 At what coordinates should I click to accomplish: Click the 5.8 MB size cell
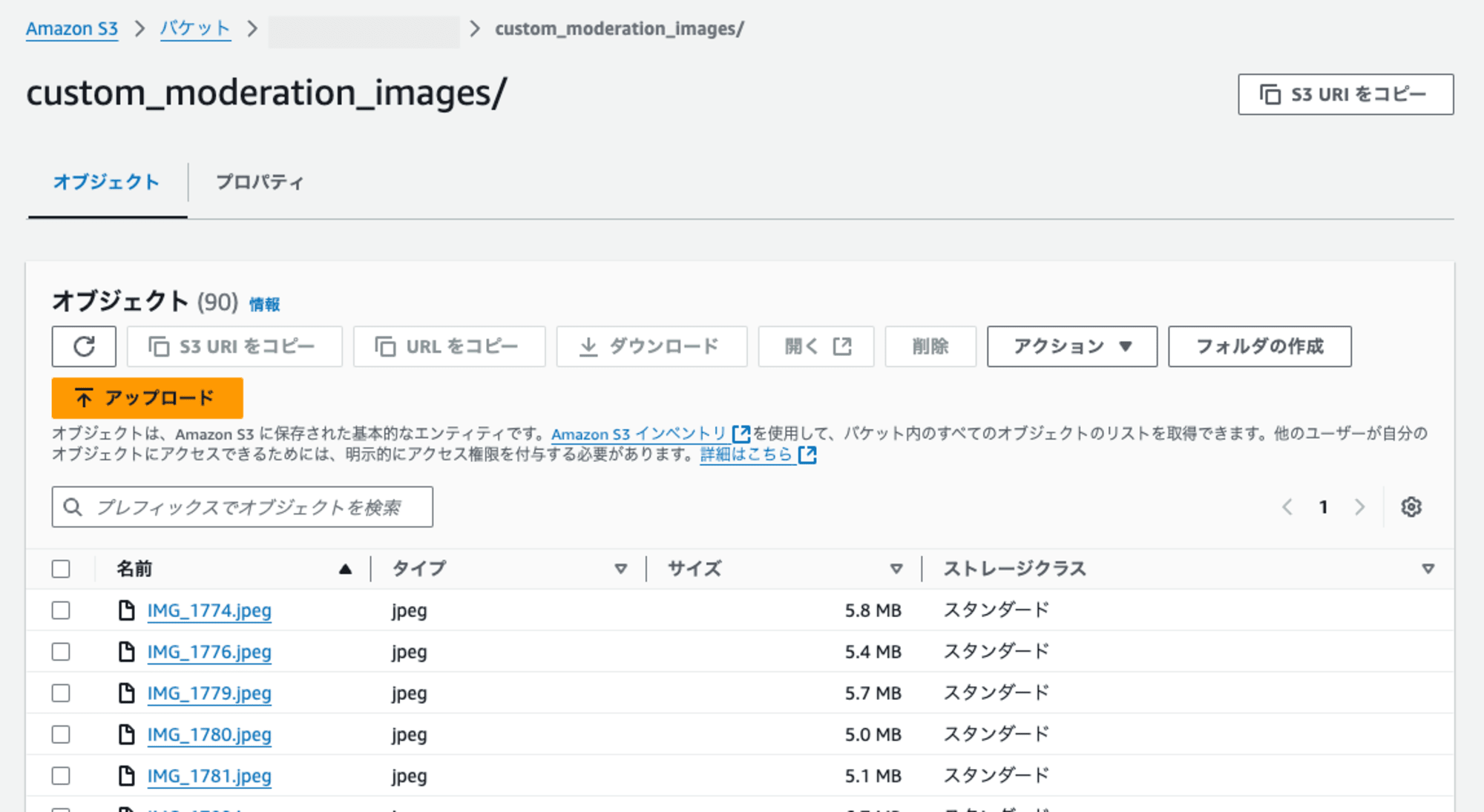point(873,611)
